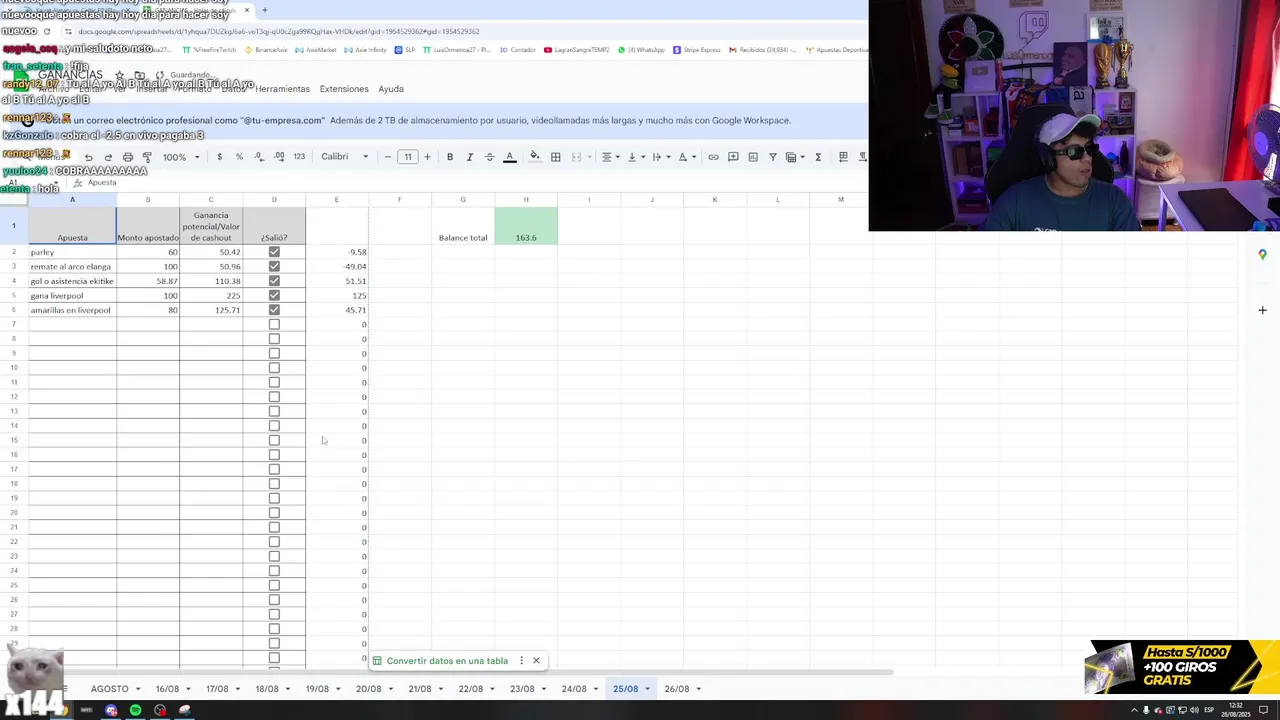
Task: Print the spreadsheet using printer icon
Action: tap(127, 157)
